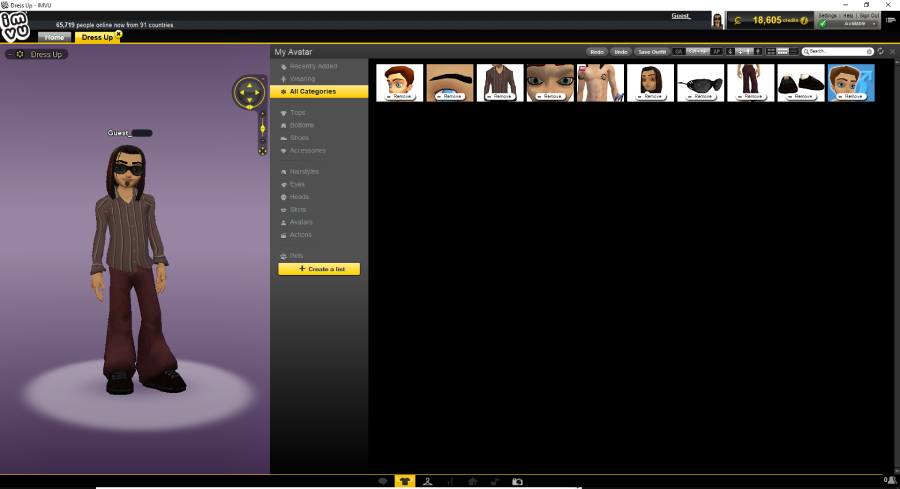Select the long dark hairstyle thumbnail
Image resolution: width=900 pixels, height=489 pixels.
(650, 83)
